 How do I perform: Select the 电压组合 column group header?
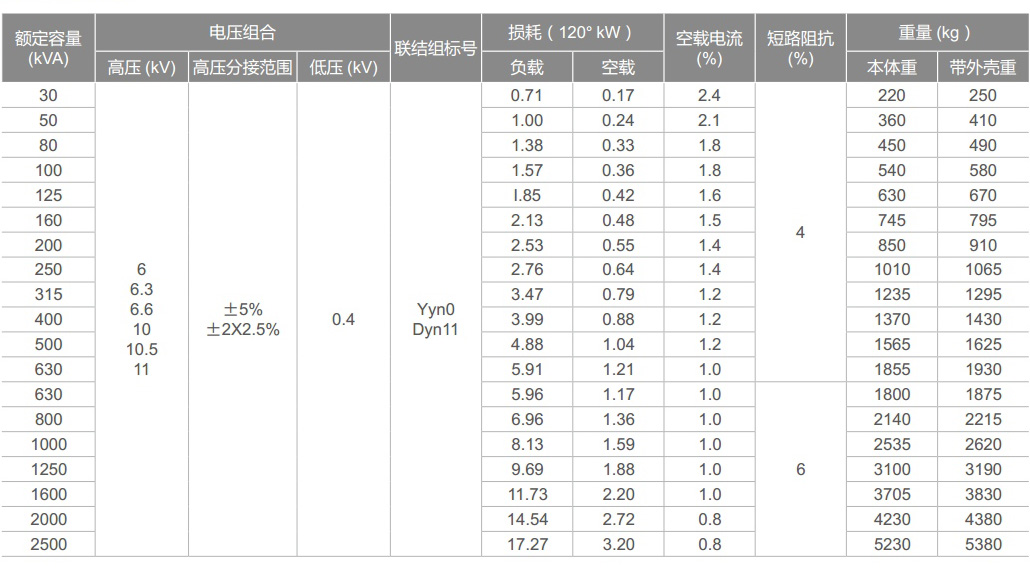click(x=242, y=33)
